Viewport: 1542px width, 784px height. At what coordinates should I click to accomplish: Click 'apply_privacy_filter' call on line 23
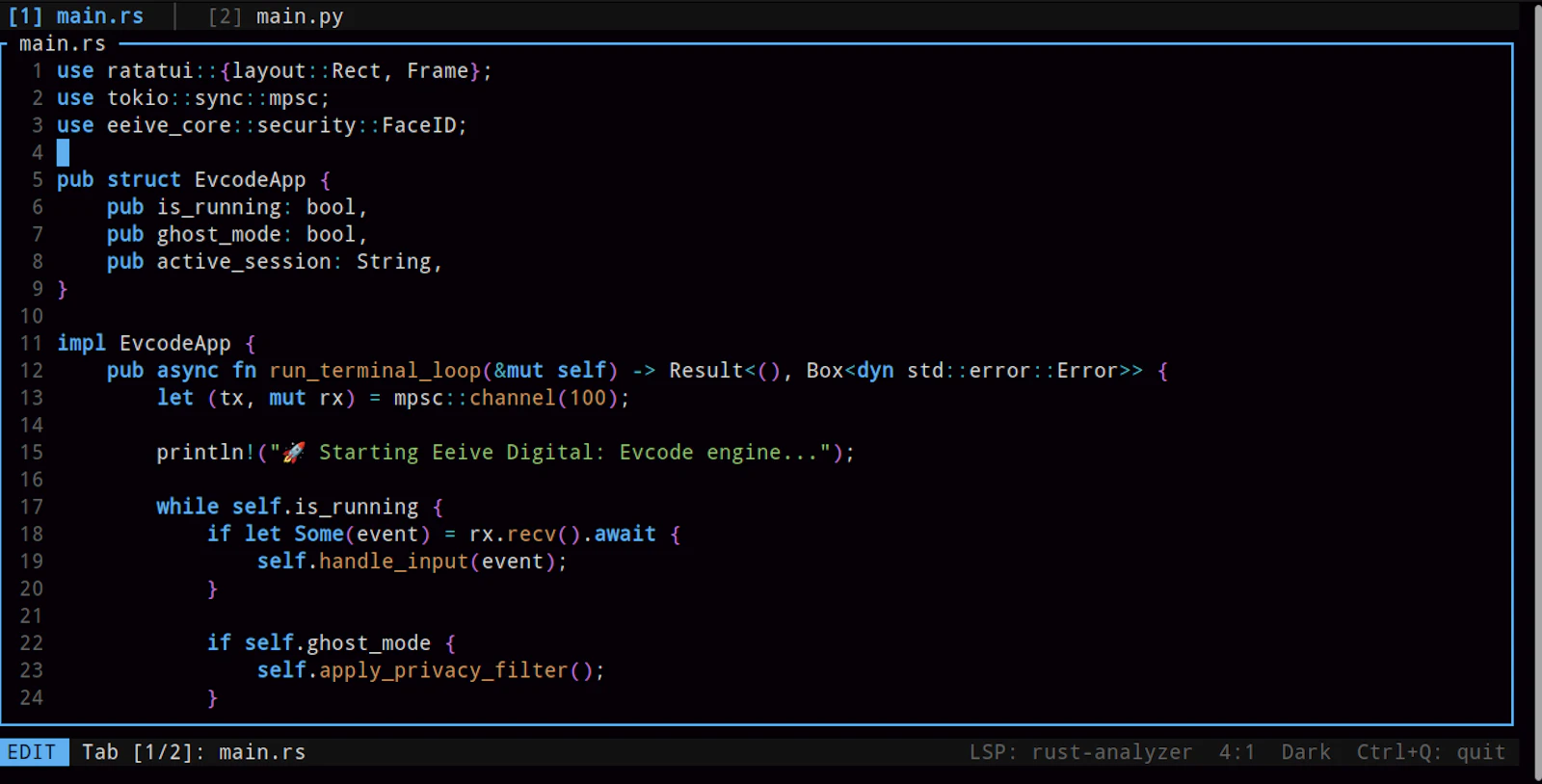444,670
